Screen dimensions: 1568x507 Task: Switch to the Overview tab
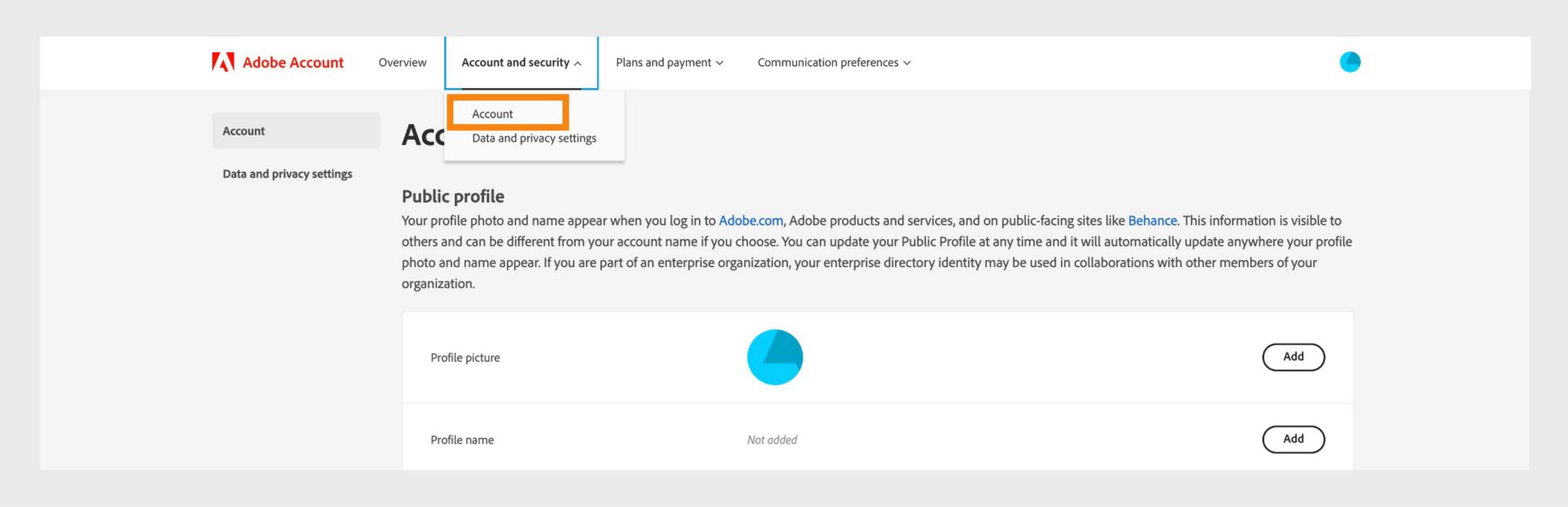(x=402, y=62)
